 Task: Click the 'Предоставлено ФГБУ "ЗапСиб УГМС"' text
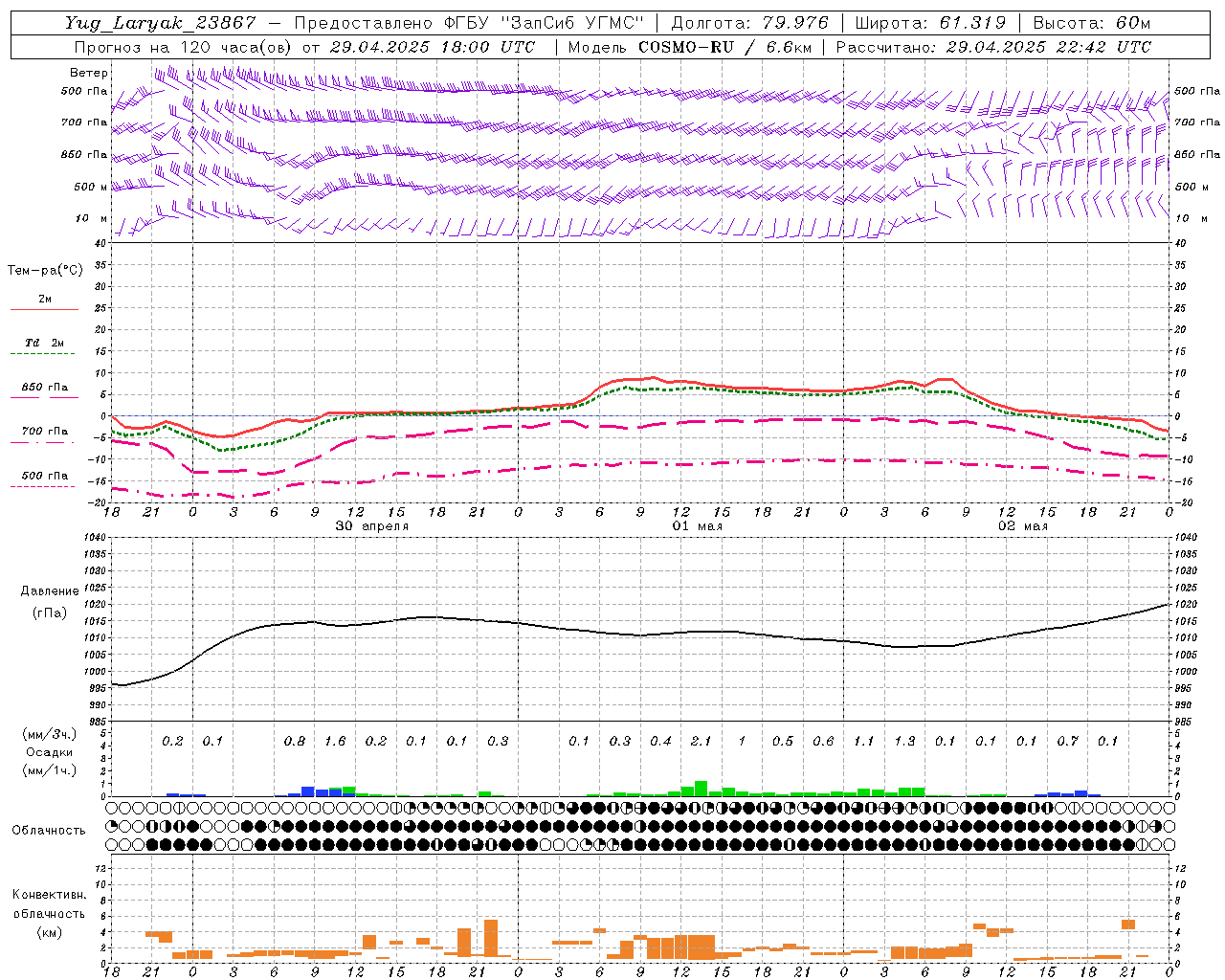(x=469, y=23)
